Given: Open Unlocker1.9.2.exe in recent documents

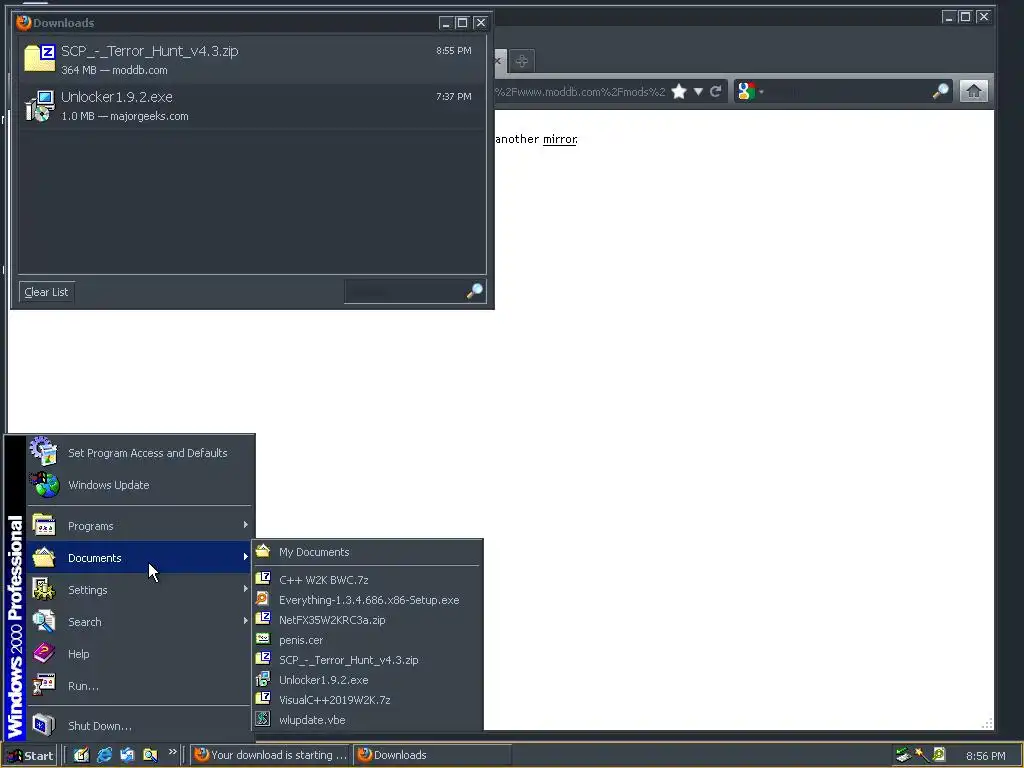Looking at the screenshot, I should (367, 680).
